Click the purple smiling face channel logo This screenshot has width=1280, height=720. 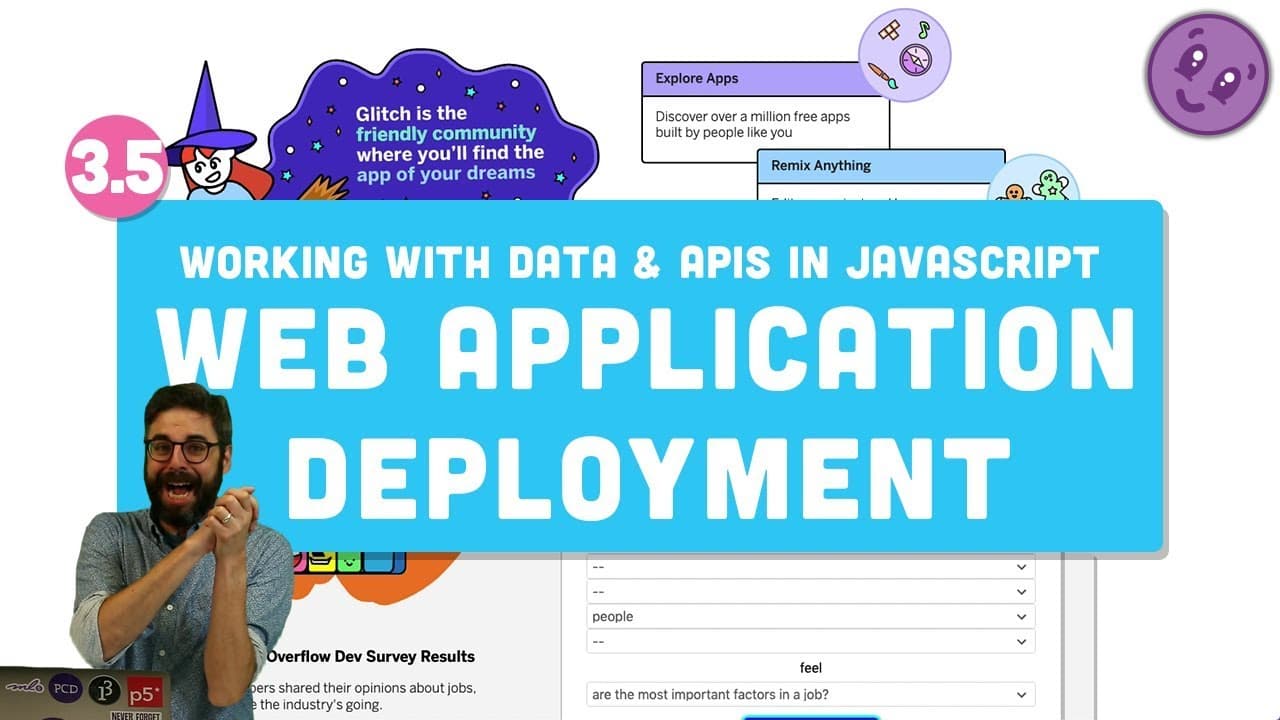click(x=1208, y=74)
